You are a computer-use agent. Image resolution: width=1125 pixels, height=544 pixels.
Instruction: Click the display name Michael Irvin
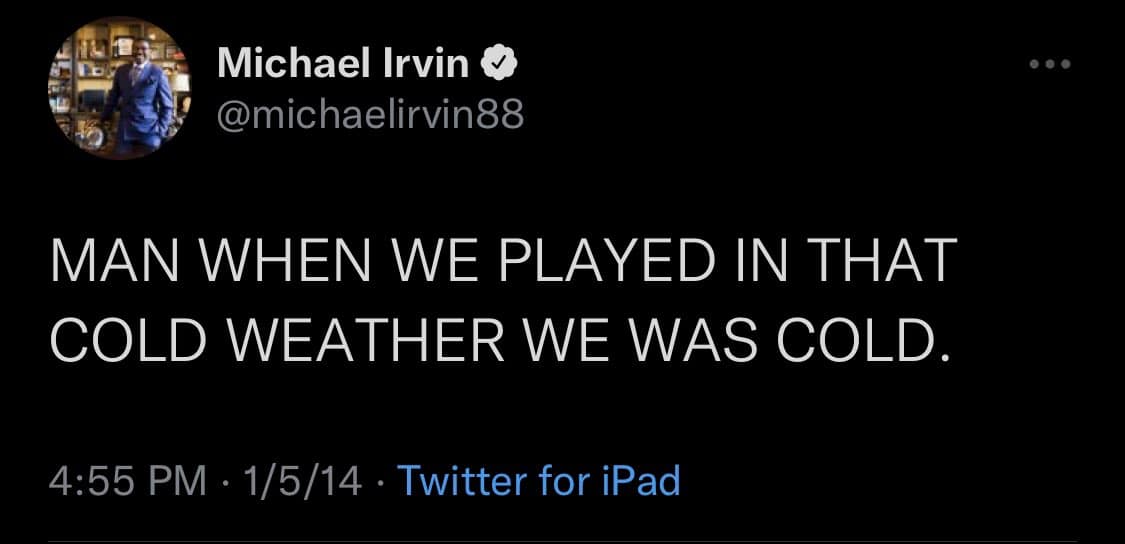point(343,65)
